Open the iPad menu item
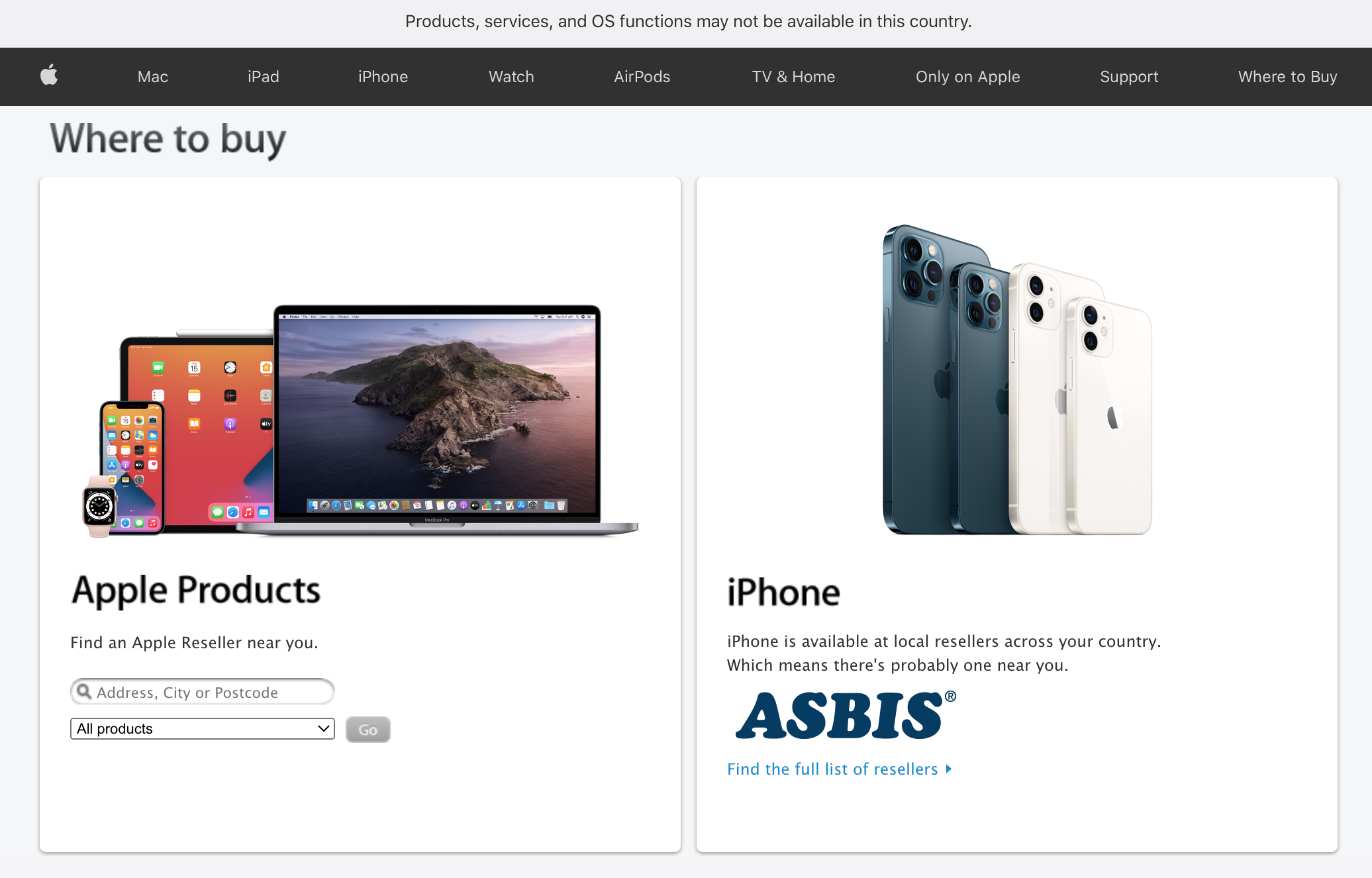 click(x=264, y=77)
